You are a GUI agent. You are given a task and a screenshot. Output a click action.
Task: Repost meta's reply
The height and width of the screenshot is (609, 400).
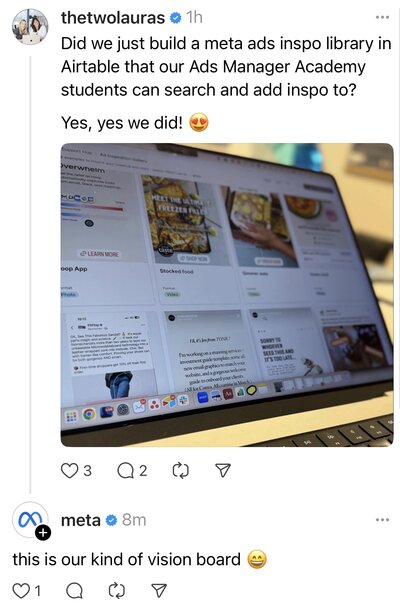coord(116,591)
